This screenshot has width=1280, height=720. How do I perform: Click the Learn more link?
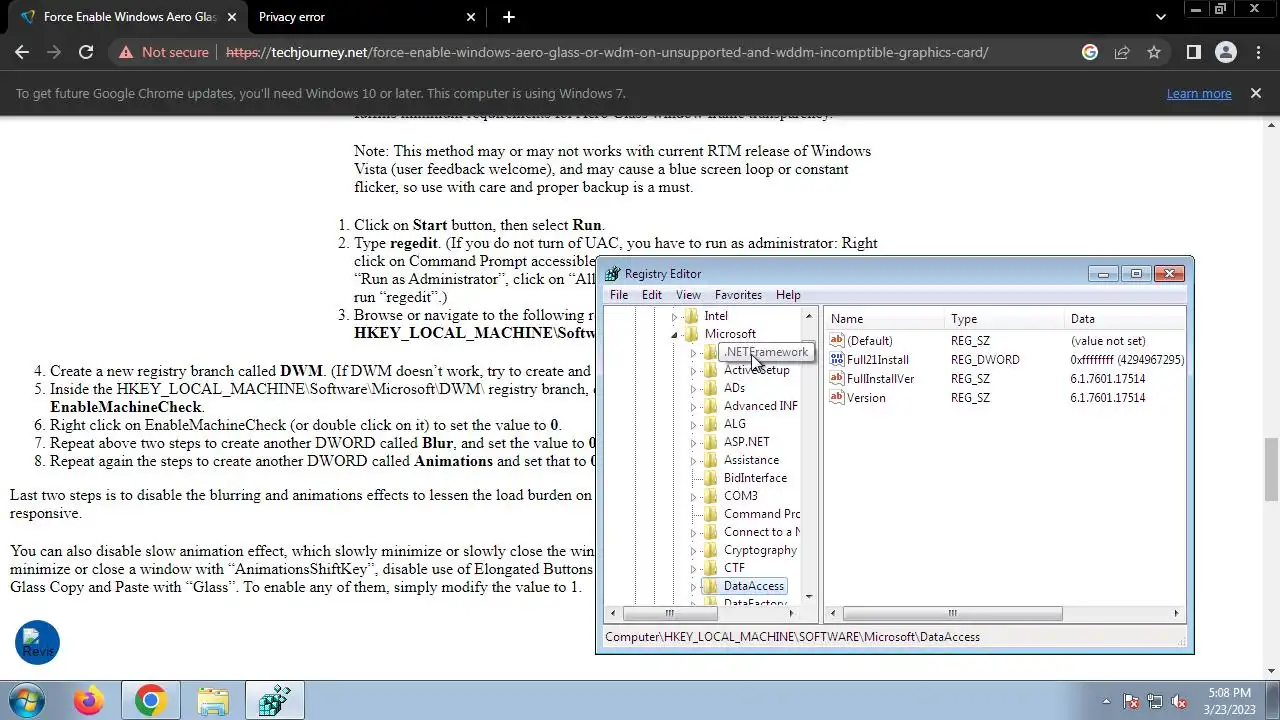pyautogui.click(x=1198, y=93)
